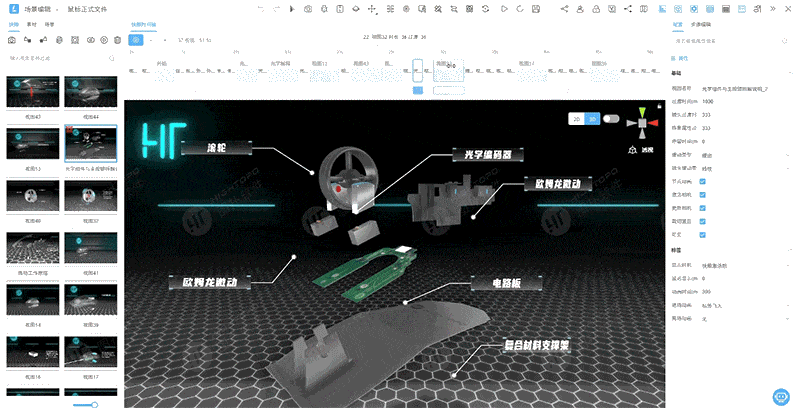The width and height of the screenshot is (800, 408).
Task: Select the 视图41 snapshot thumbnail
Action: 91,248
